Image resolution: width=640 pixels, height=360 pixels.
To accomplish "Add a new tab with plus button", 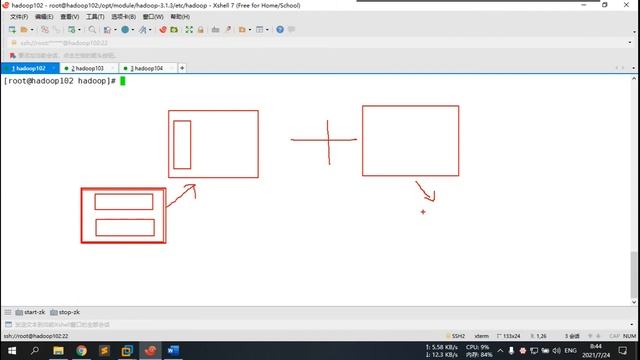I will tap(182, 68).
